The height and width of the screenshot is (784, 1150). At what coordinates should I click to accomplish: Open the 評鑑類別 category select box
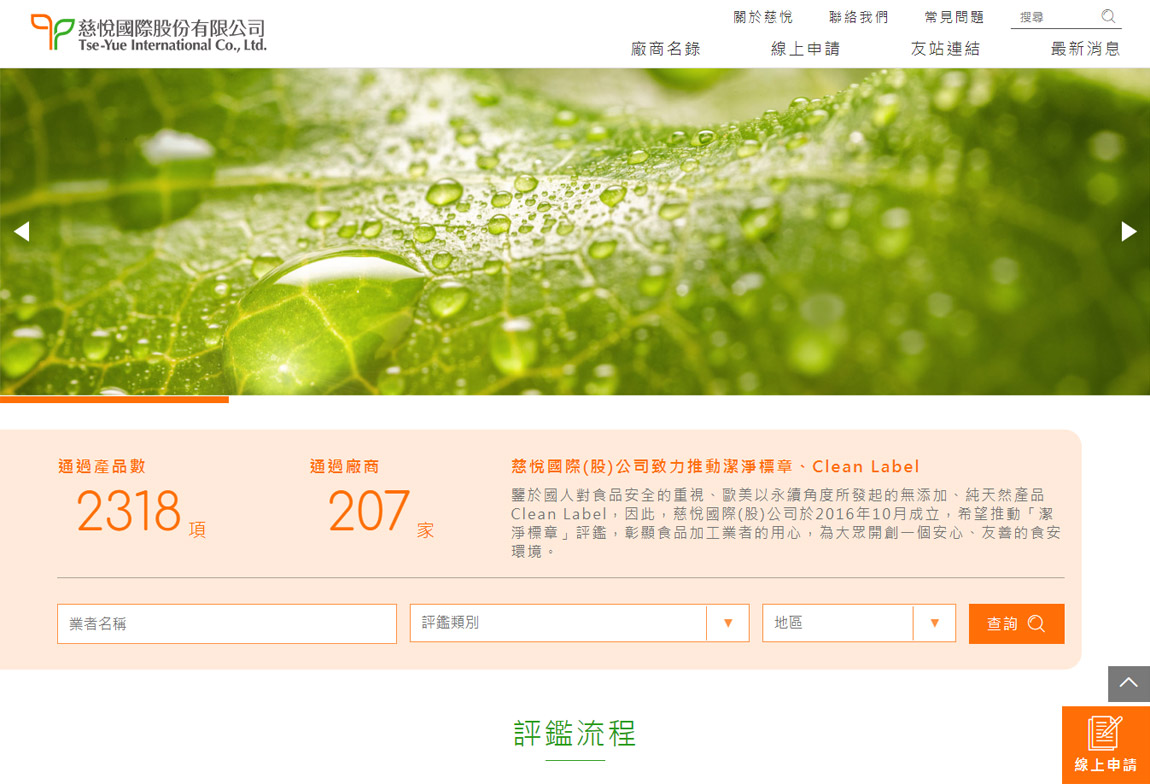click(558, 623)
